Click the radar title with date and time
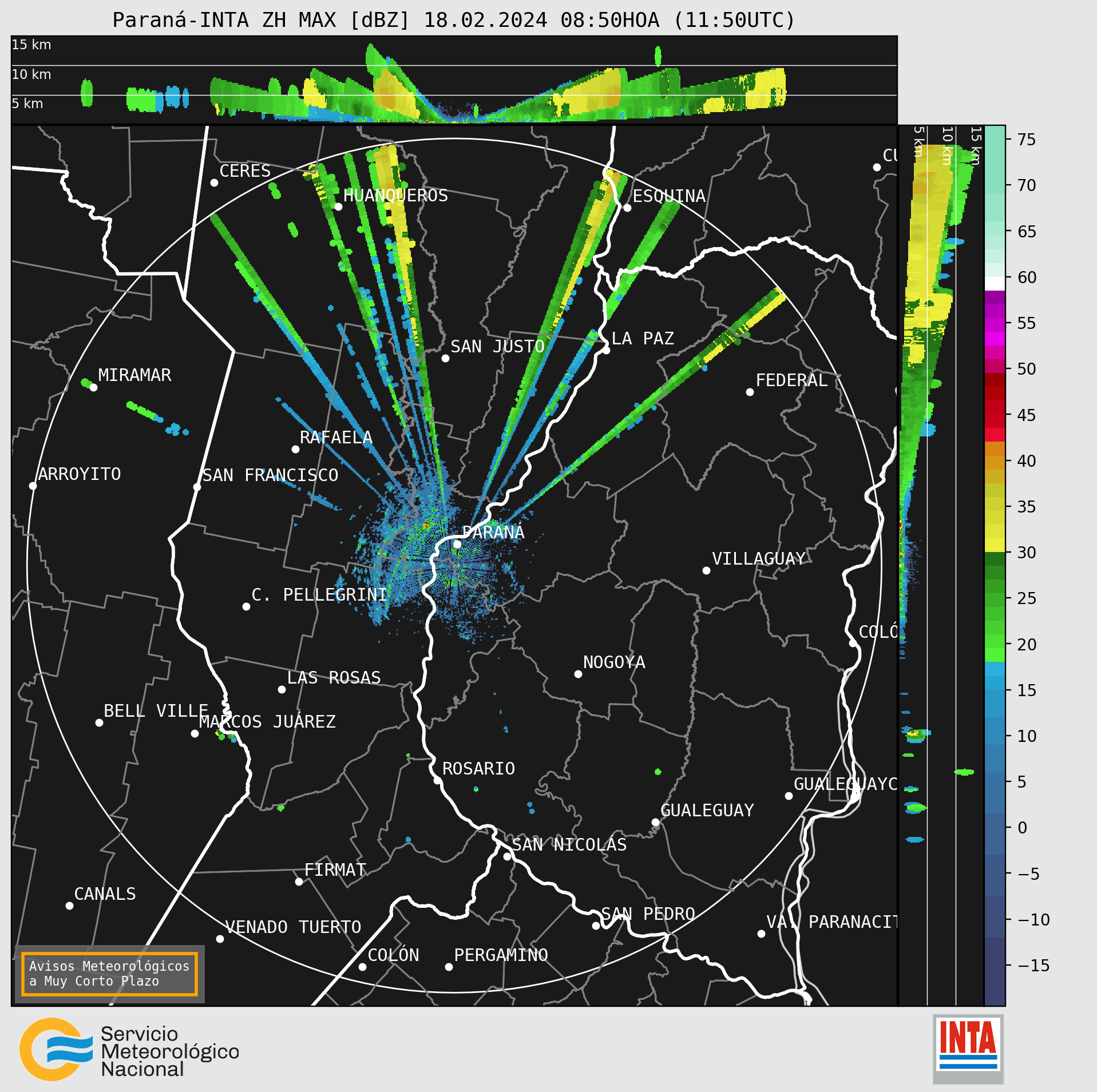The image size is (1097, 1092). click(454, 21)
